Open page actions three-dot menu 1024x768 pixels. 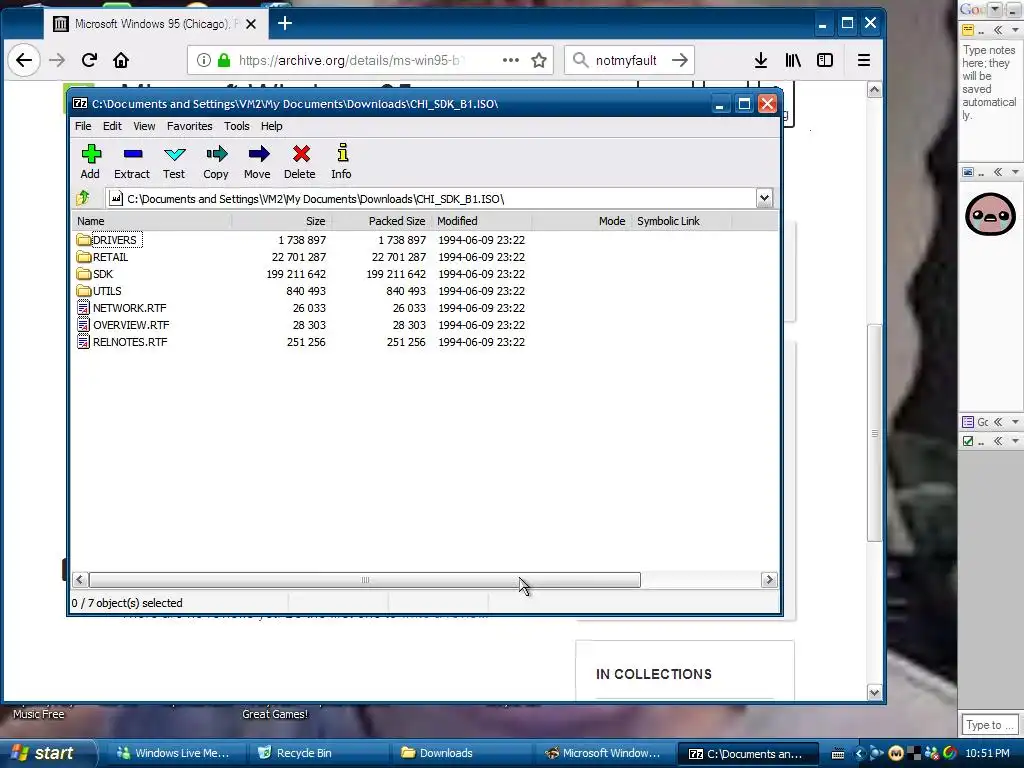pos(511,60)
